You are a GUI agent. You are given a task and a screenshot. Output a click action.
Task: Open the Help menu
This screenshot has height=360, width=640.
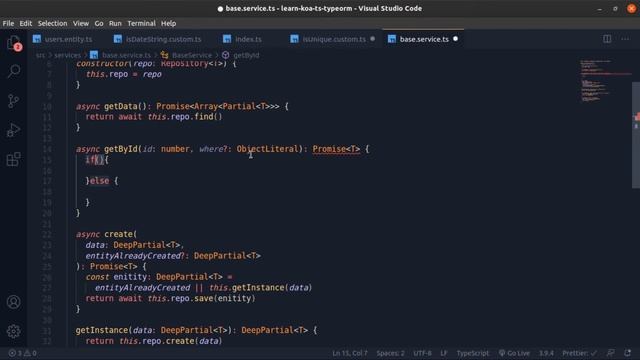point(168,23)
